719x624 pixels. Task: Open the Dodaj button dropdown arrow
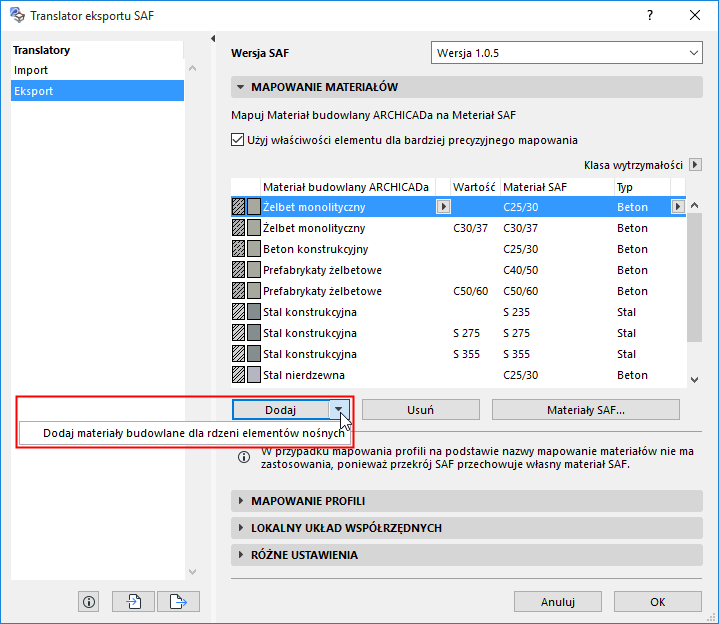tap(339, 409)
